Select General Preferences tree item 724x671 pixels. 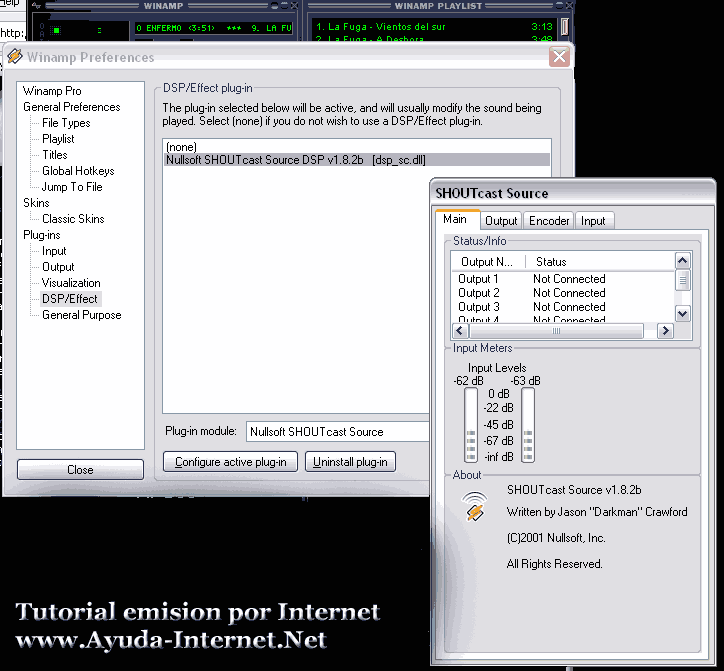tap(72, 107)
